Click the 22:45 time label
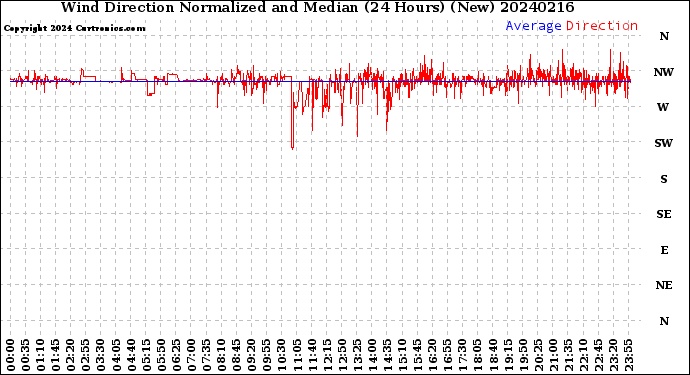 [599, 355]
